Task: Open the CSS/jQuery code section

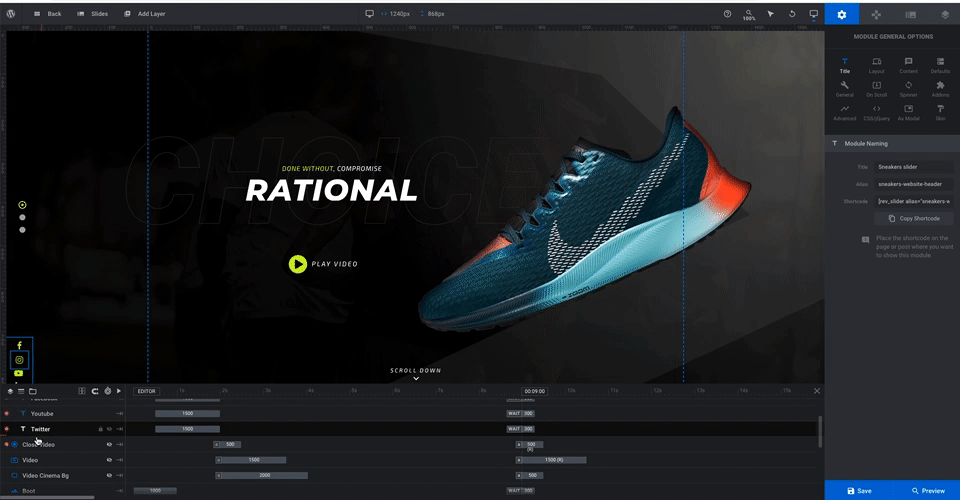Action: tap(877, 113)
